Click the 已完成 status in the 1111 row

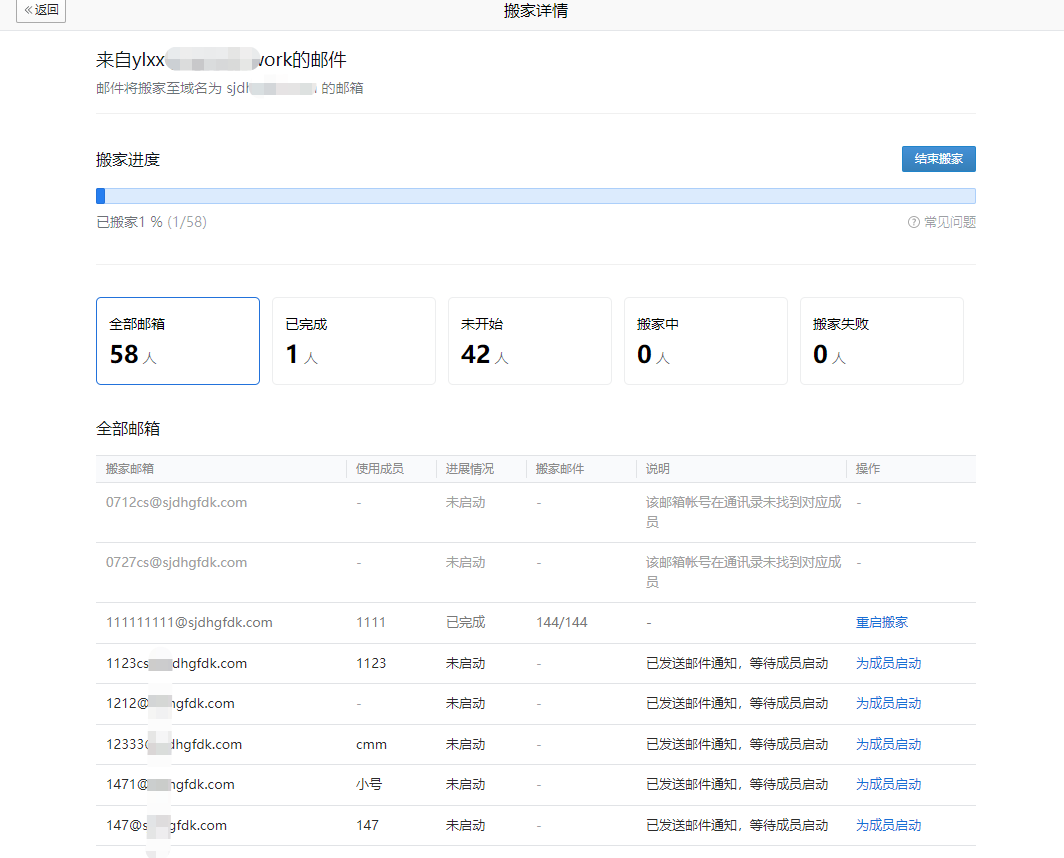[466, 622]
